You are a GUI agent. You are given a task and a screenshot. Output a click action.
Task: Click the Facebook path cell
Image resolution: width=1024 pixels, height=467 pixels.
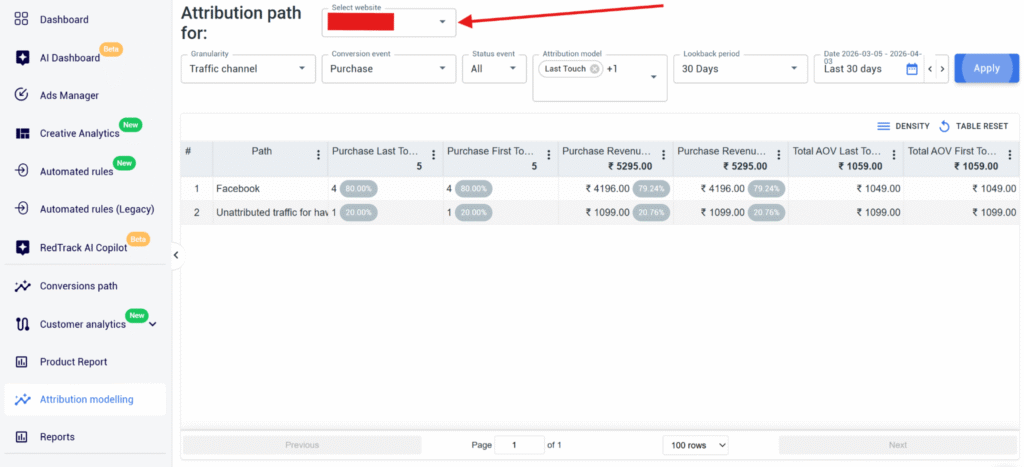pyautogui.click(x=270, y=189)
